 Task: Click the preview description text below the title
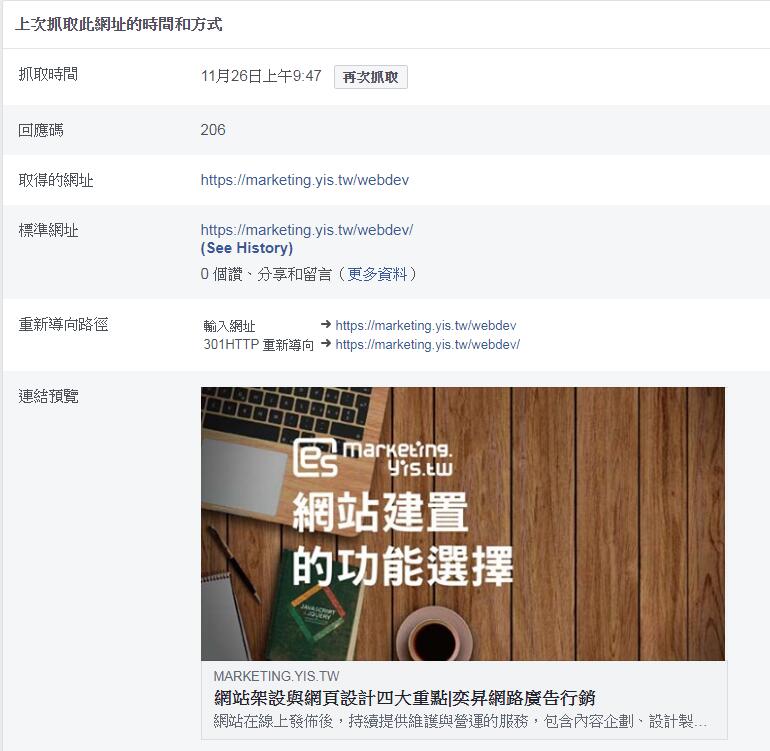[460, 721]
